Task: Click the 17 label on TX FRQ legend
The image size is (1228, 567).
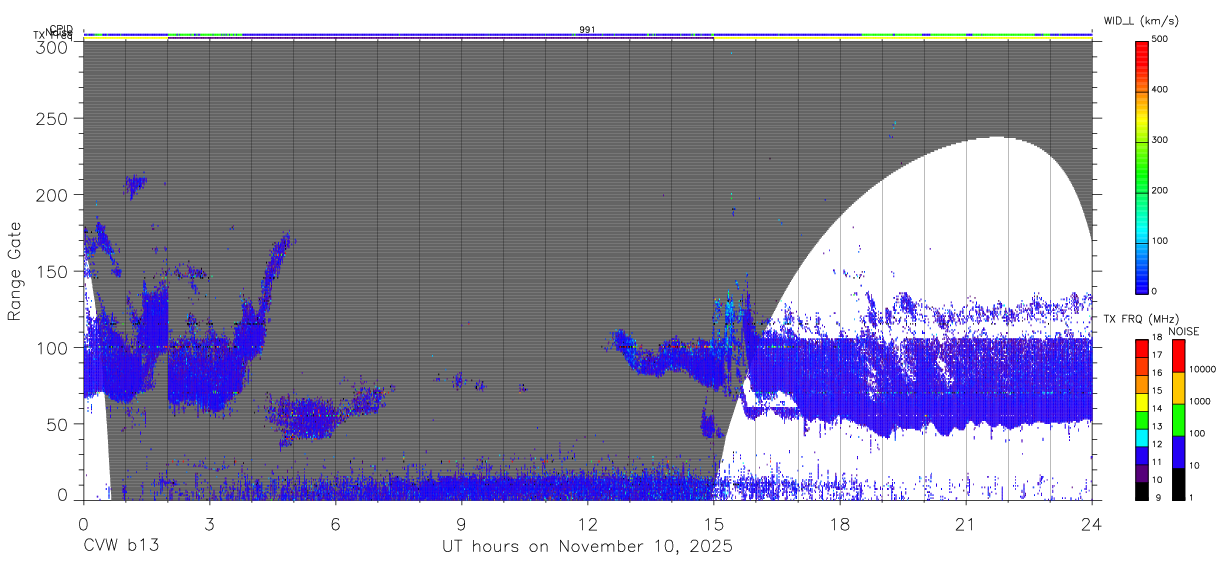Action: (1156, 355)
